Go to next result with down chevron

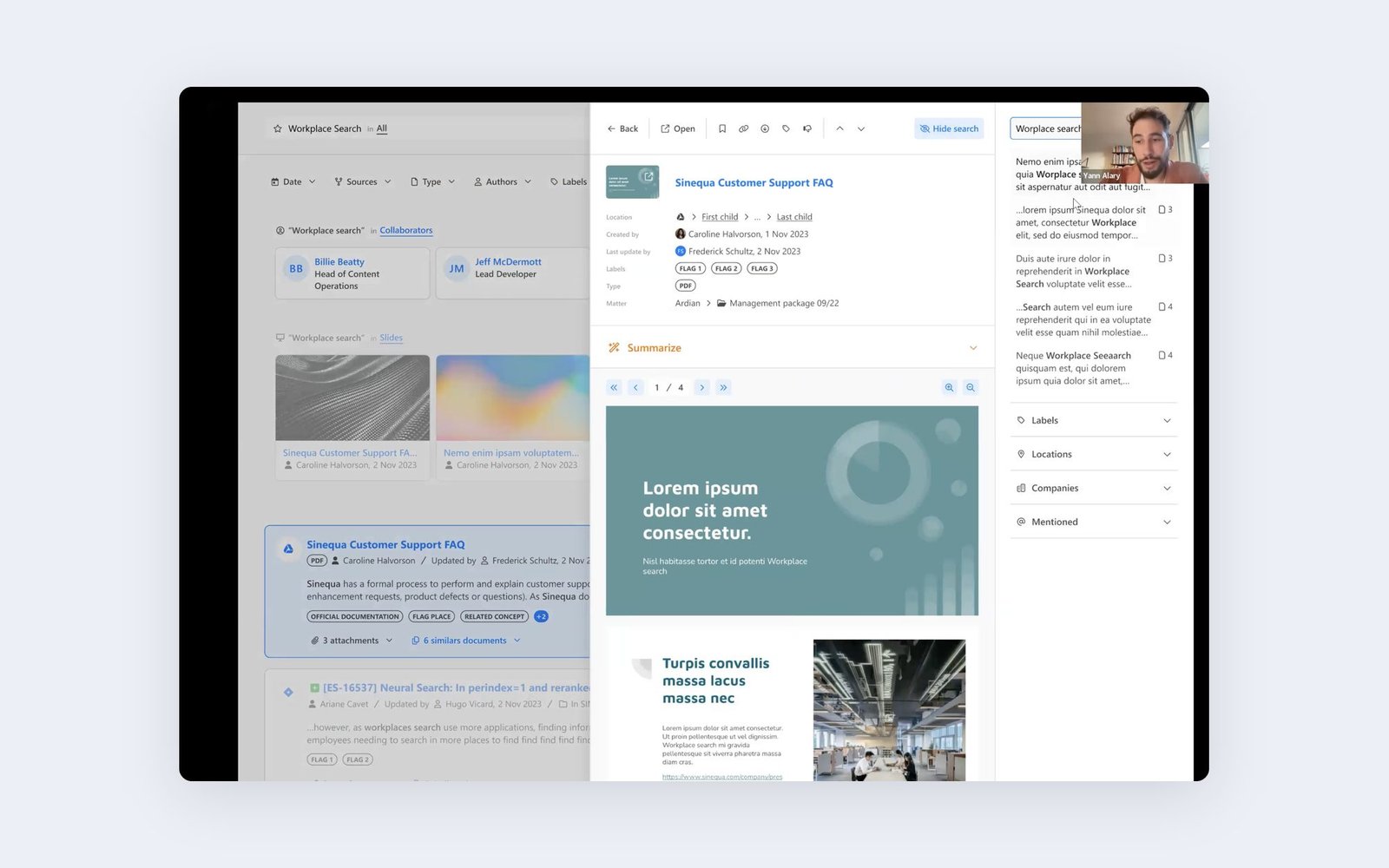pyautogui.click(x=861, y=128)
